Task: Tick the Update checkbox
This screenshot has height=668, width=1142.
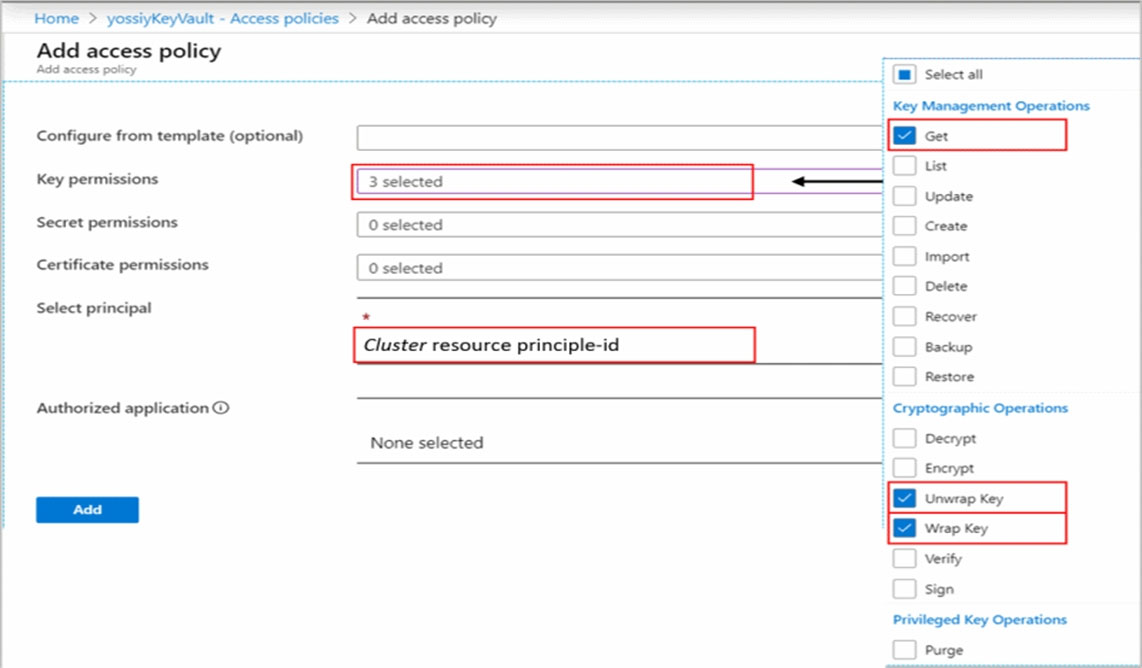Action: point(905,196)
